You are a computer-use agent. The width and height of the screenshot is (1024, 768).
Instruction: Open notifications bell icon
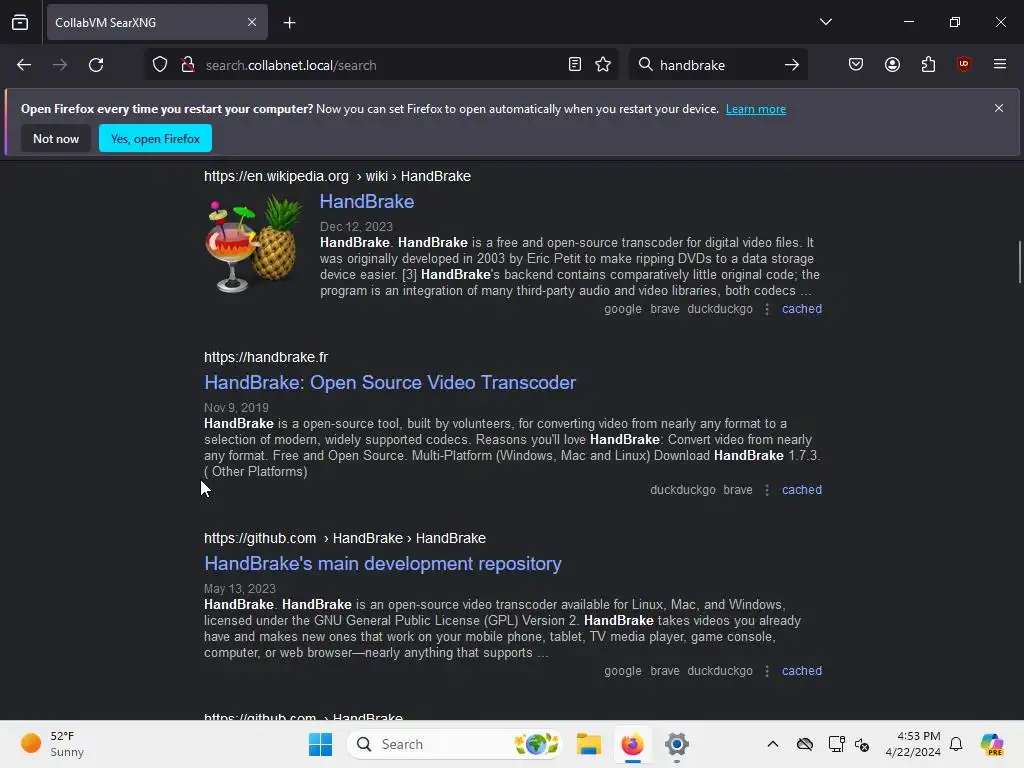pos(956,744)
